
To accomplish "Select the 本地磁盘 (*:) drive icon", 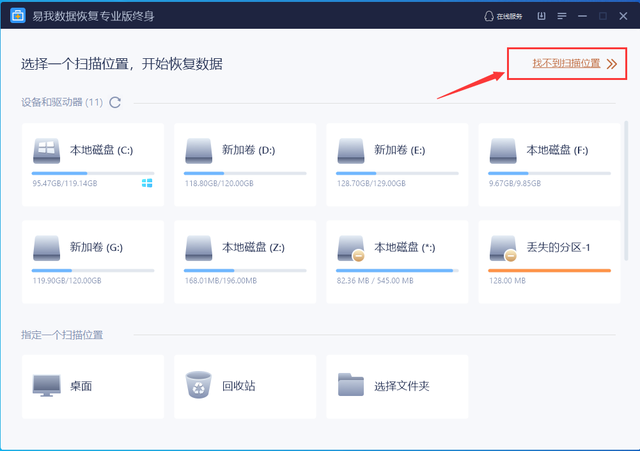I will (x=351, y=248).
